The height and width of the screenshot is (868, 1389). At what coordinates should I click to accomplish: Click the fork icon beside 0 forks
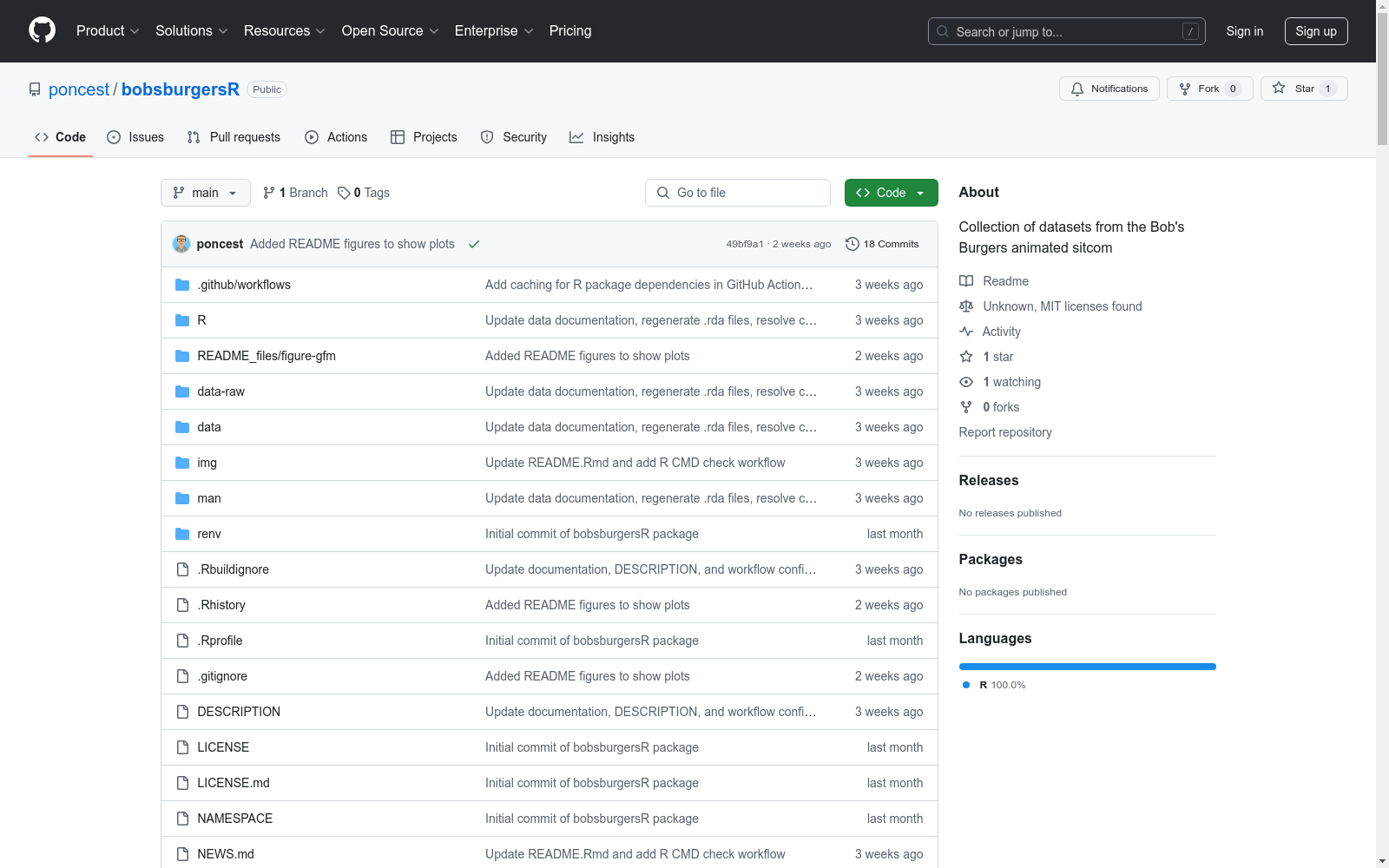point(966,407)
